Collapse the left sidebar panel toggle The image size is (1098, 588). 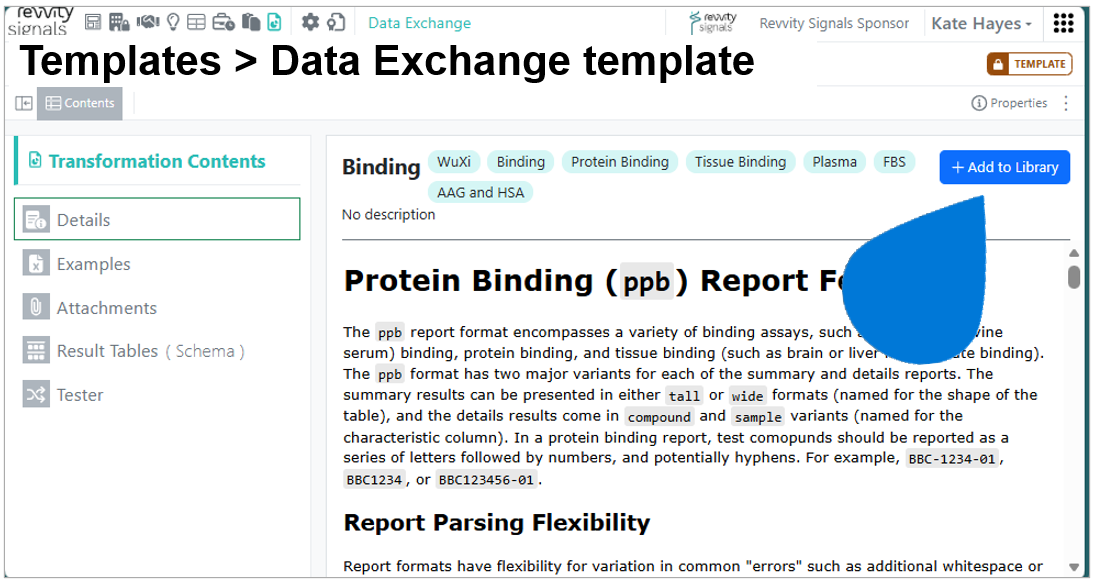coord(24,104)
